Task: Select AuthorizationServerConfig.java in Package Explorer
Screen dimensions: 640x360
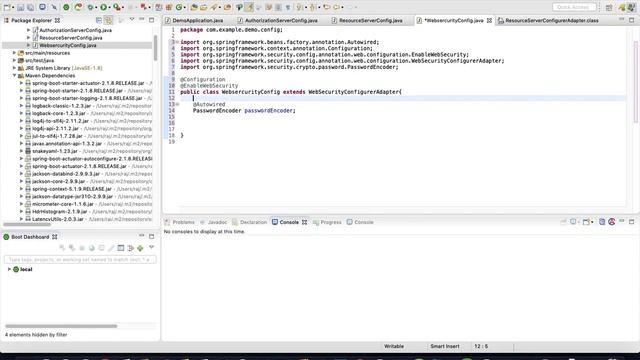Action: coord(76,30)
